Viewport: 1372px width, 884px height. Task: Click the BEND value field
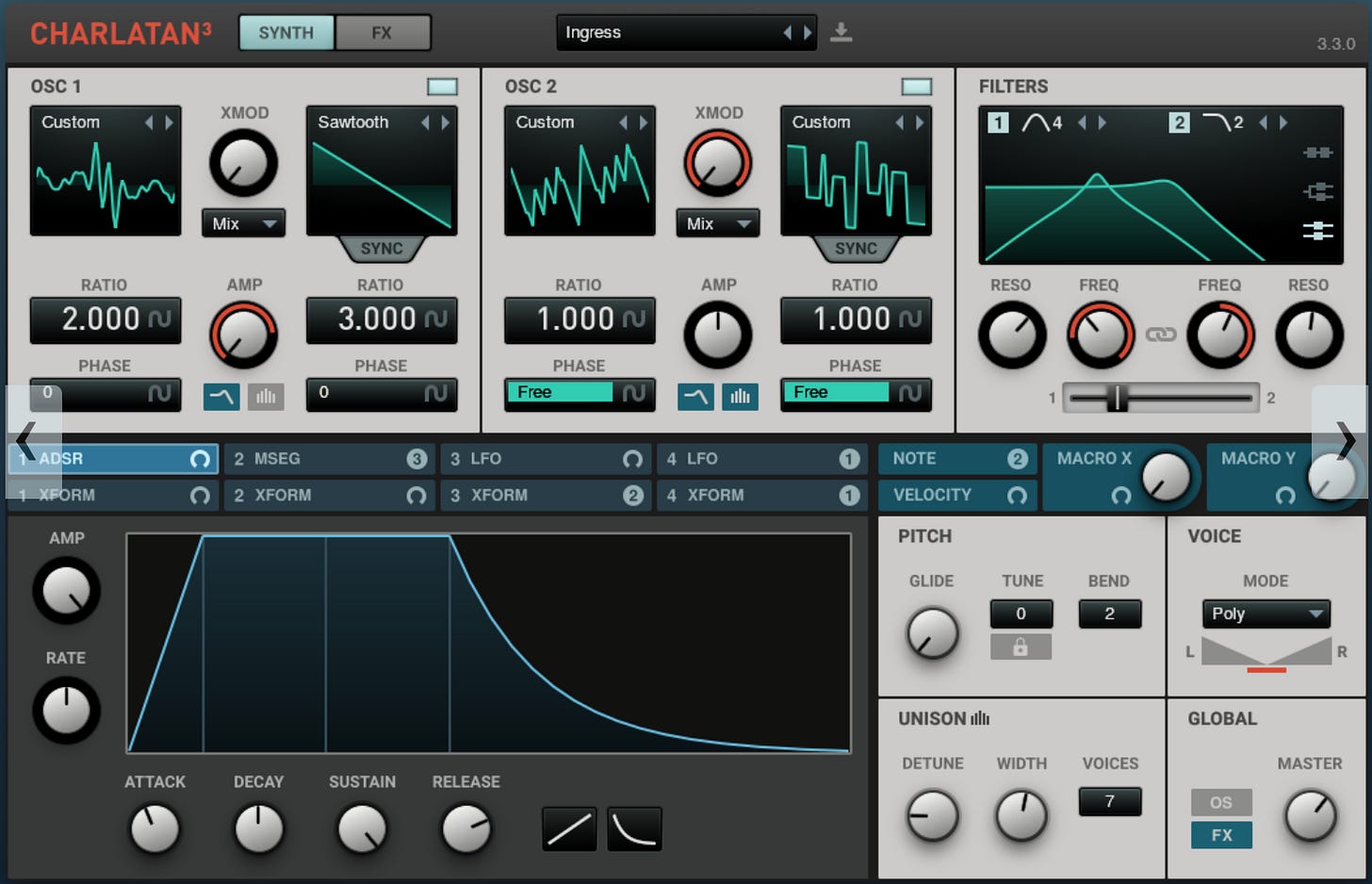coord(1109,614)
